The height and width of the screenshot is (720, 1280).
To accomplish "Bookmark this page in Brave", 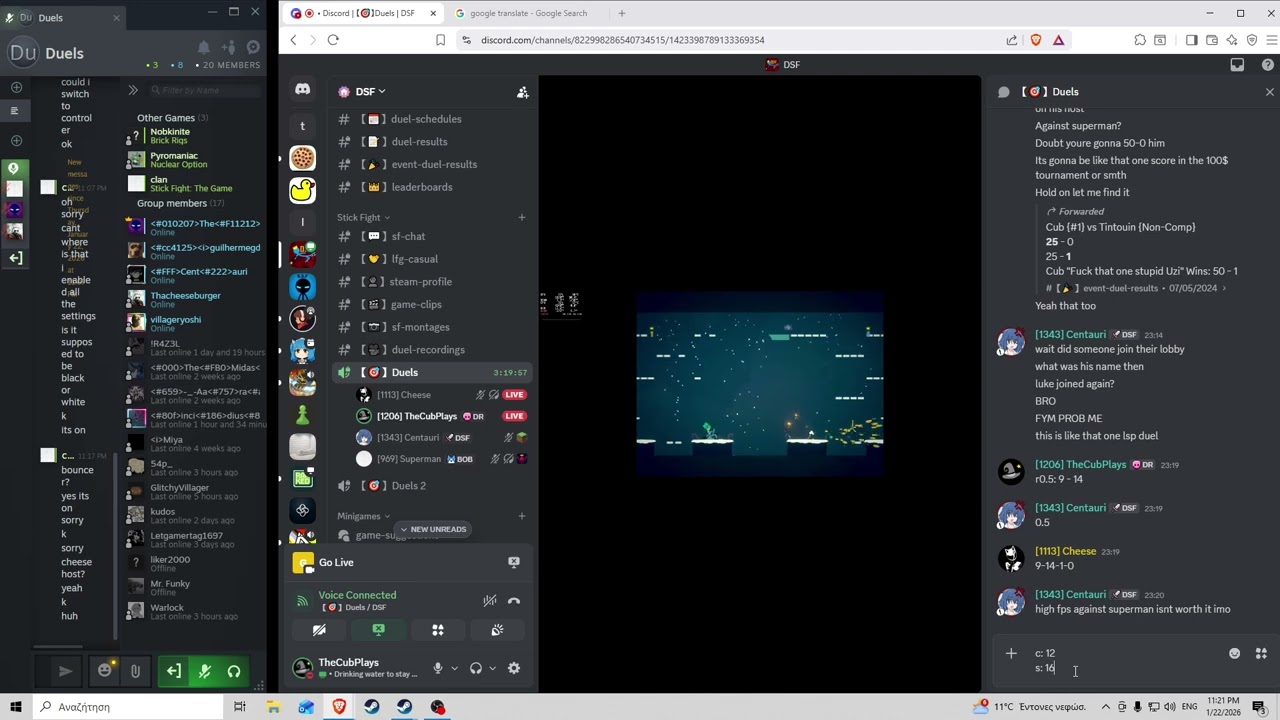I will tap(440, 40).
